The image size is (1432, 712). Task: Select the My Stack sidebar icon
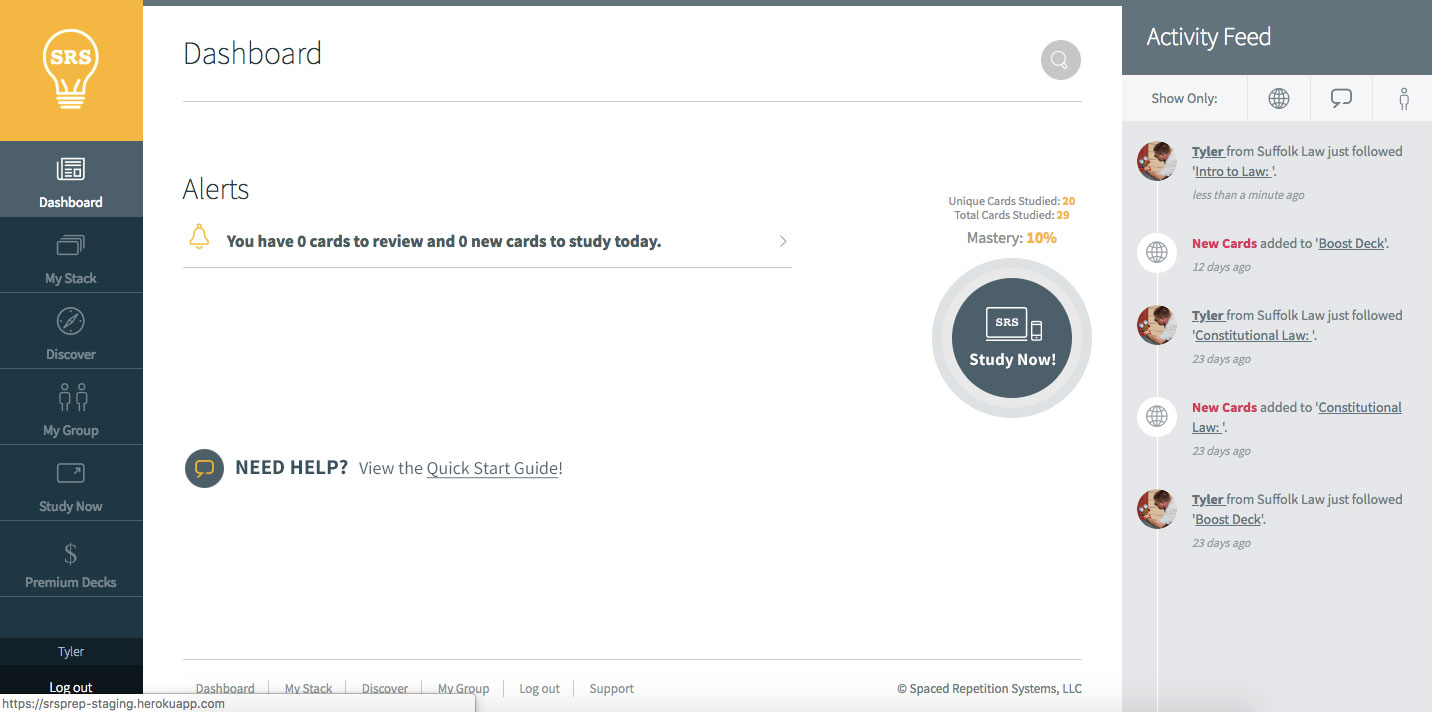pos(71,245)
